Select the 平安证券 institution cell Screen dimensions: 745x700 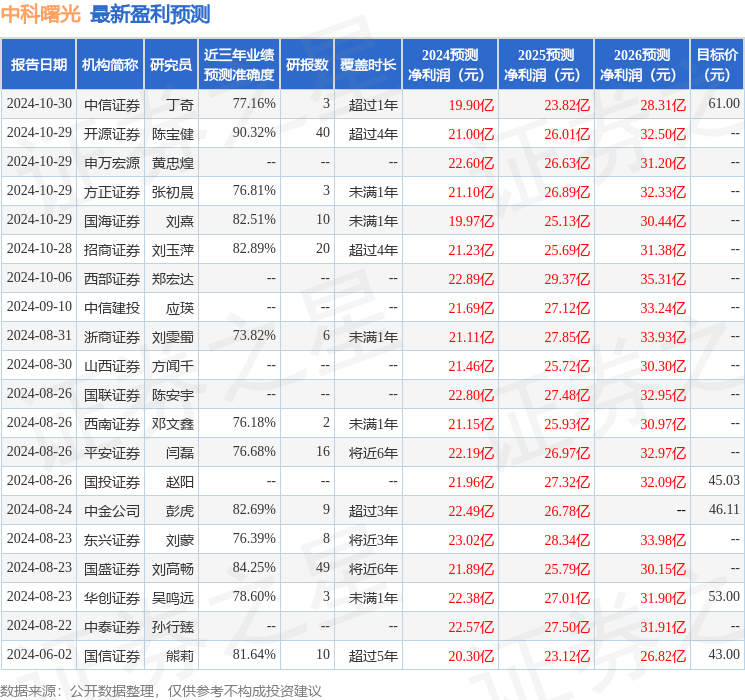click(x=112, y=453)
